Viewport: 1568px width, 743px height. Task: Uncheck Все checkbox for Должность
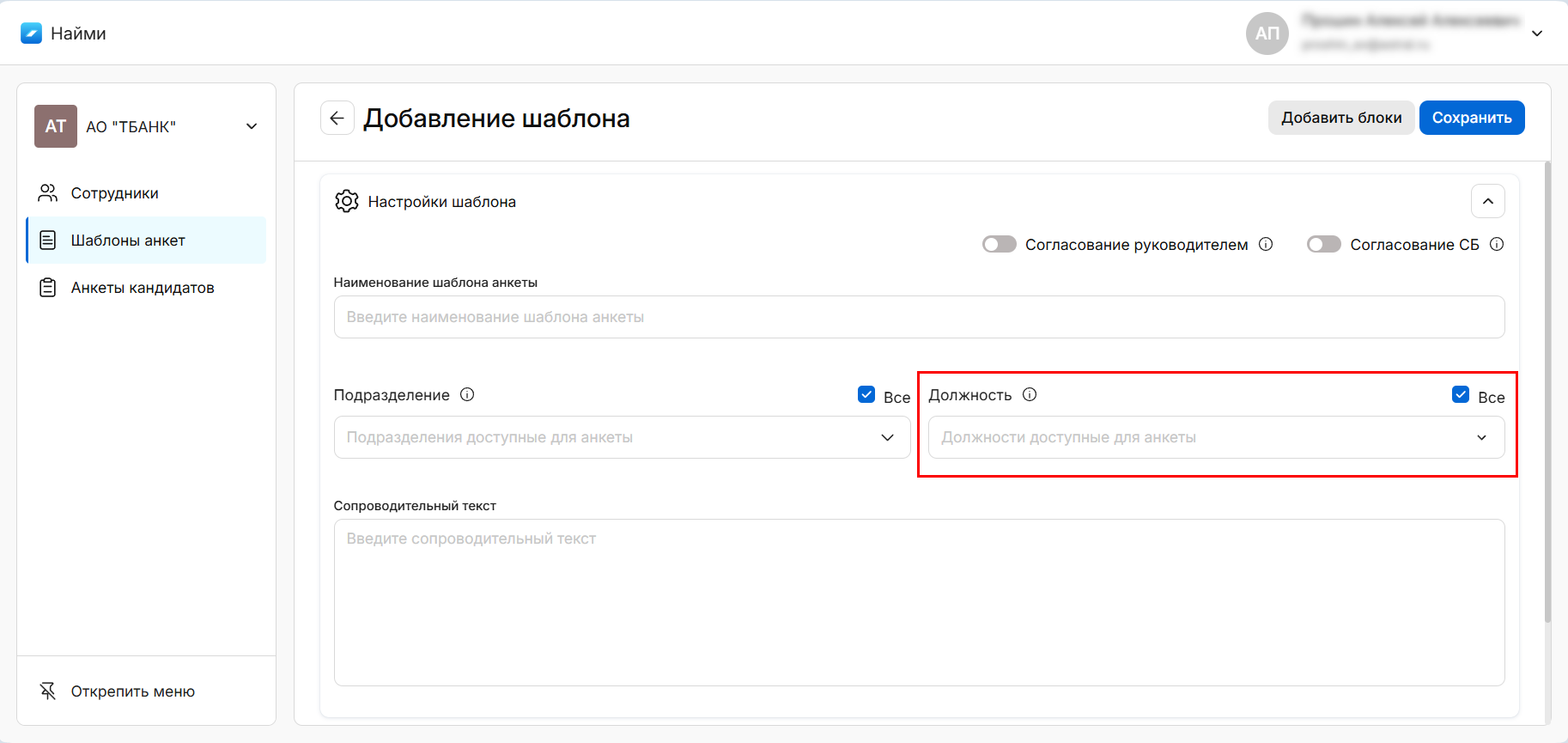(x=1461, y=394)
